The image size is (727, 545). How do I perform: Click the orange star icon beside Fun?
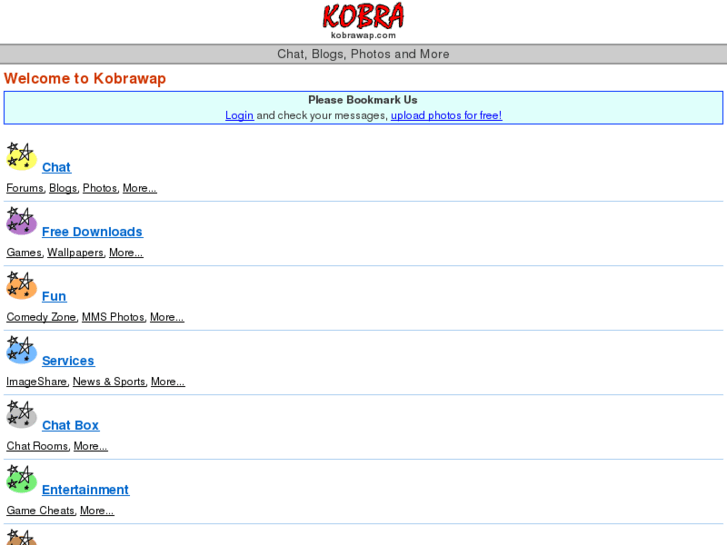pos(21,285)
